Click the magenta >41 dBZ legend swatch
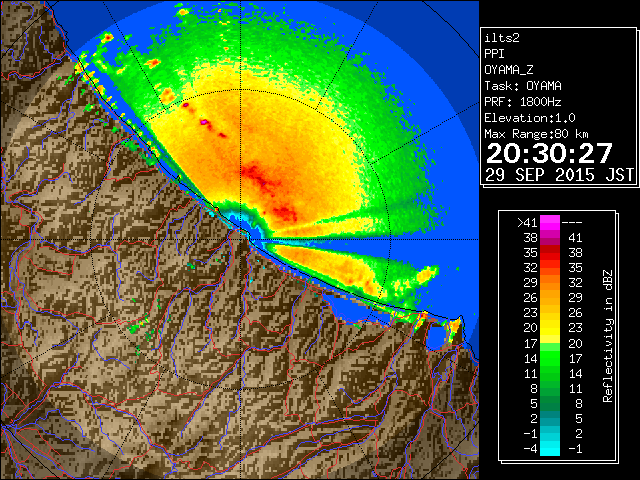 coord(550,222)
